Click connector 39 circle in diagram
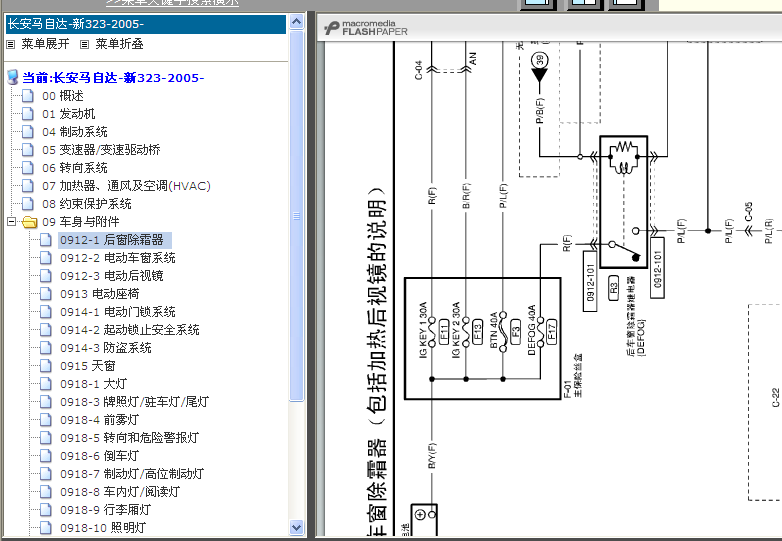This screenshot has width=782, height=541. pyautogui.click(x=540, y=60)
